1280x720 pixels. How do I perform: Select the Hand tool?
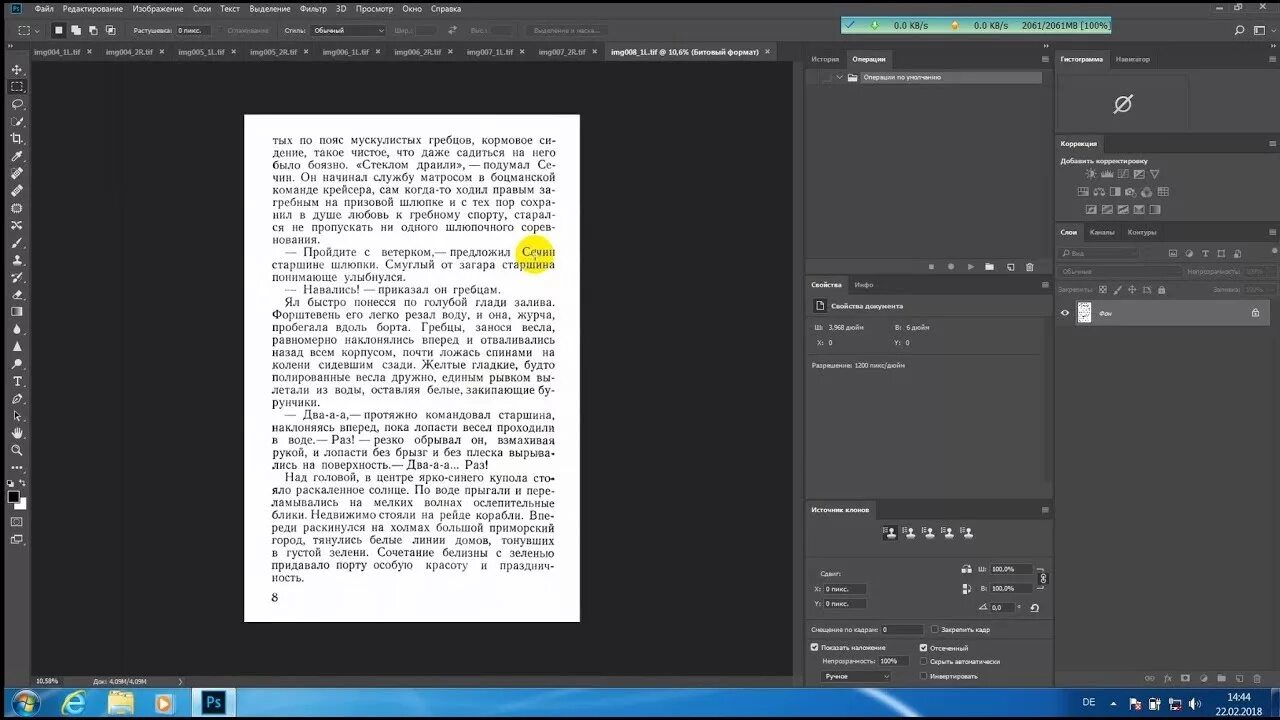point(17,433)
